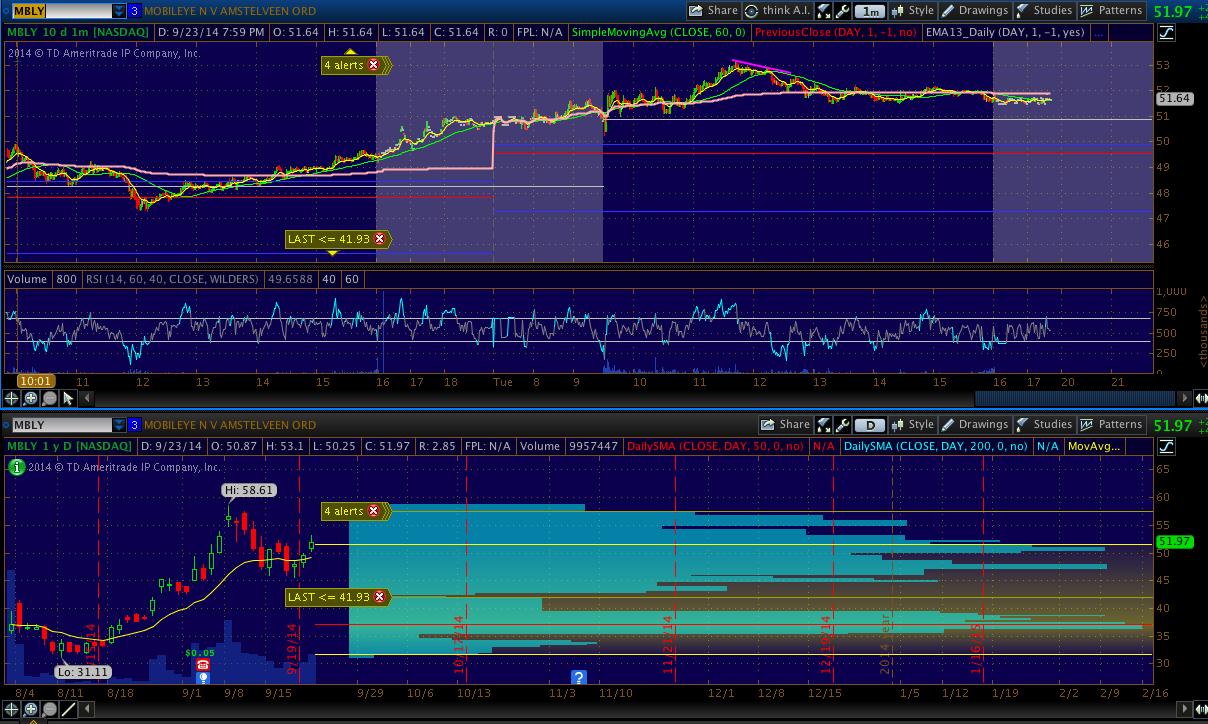Click the red telephone earnings call icon

click(203, 664)
